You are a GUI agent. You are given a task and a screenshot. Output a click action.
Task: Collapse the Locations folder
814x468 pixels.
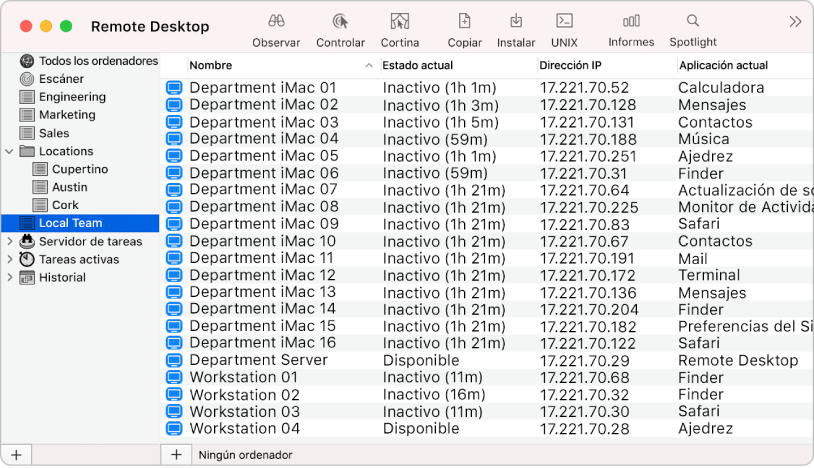click(9, 152)
